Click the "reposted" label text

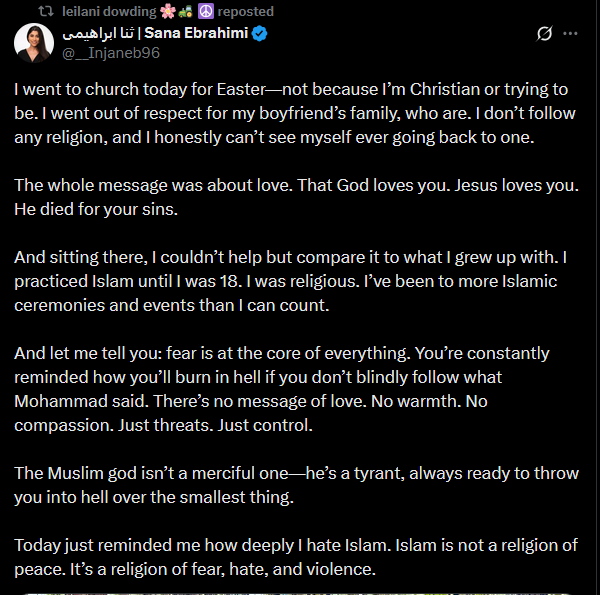pos(246,11)
